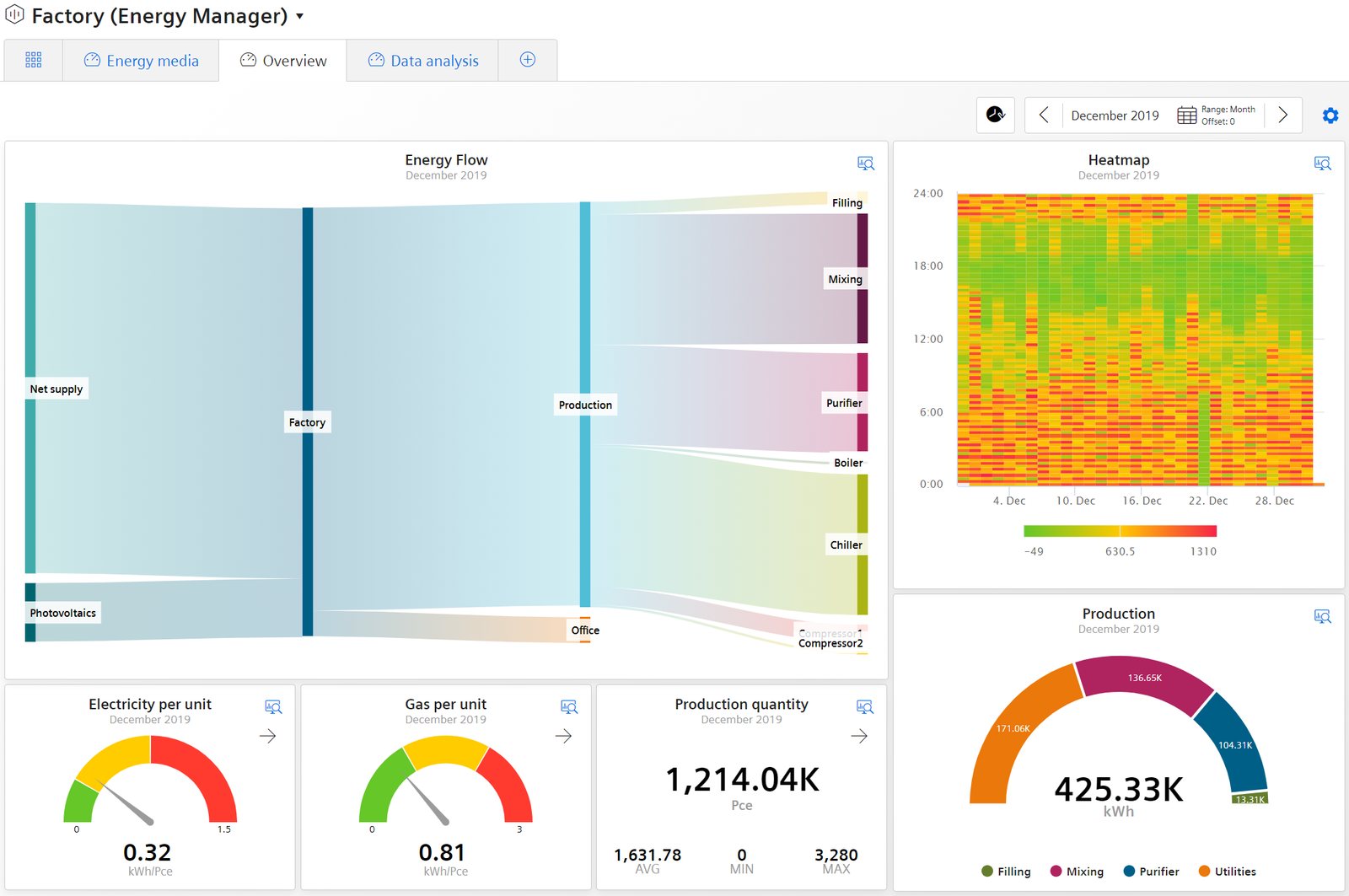Toggle Purifier series in Production legend
The image size is (1349, 896).
pyautogui.click(x=1151, y=872)
